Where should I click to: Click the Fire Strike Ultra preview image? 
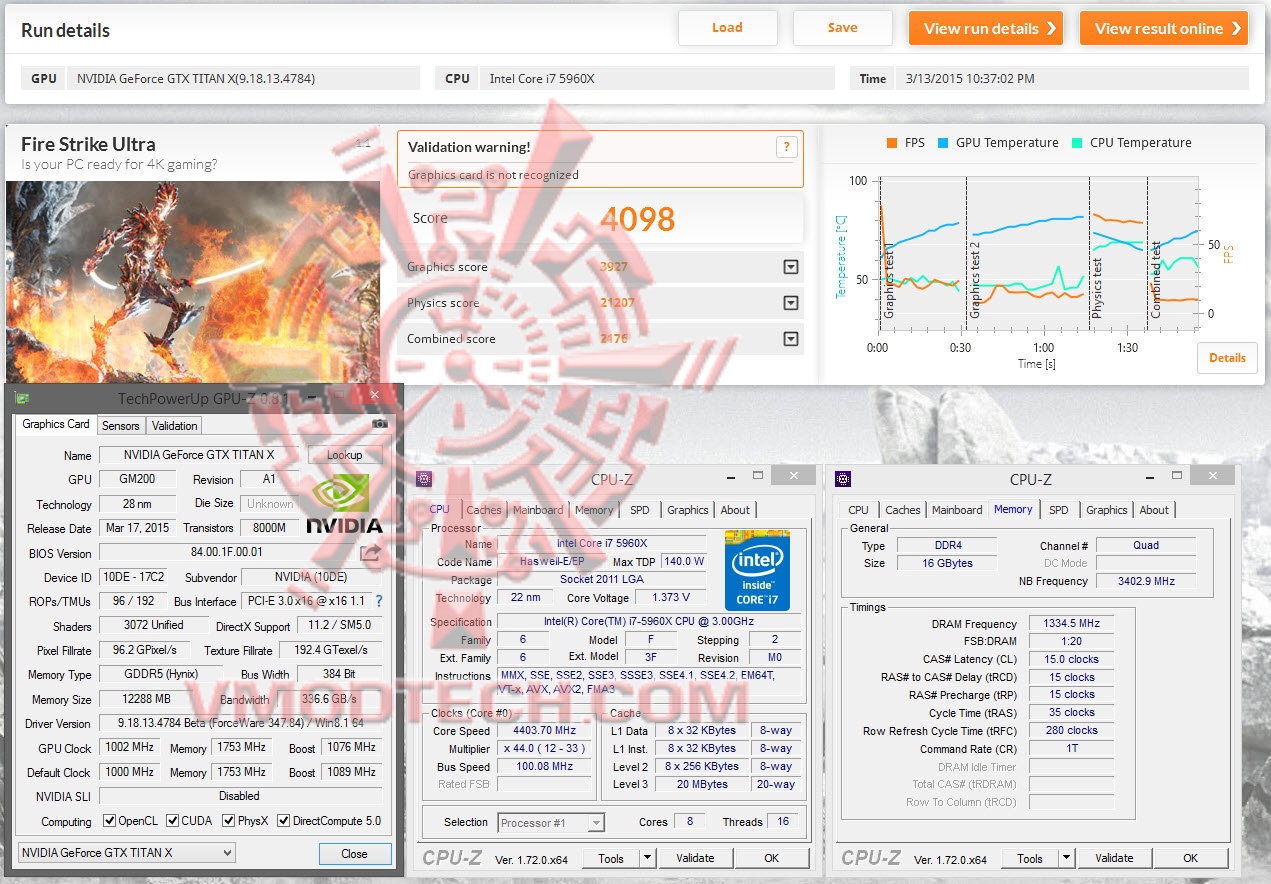[193, 281]
